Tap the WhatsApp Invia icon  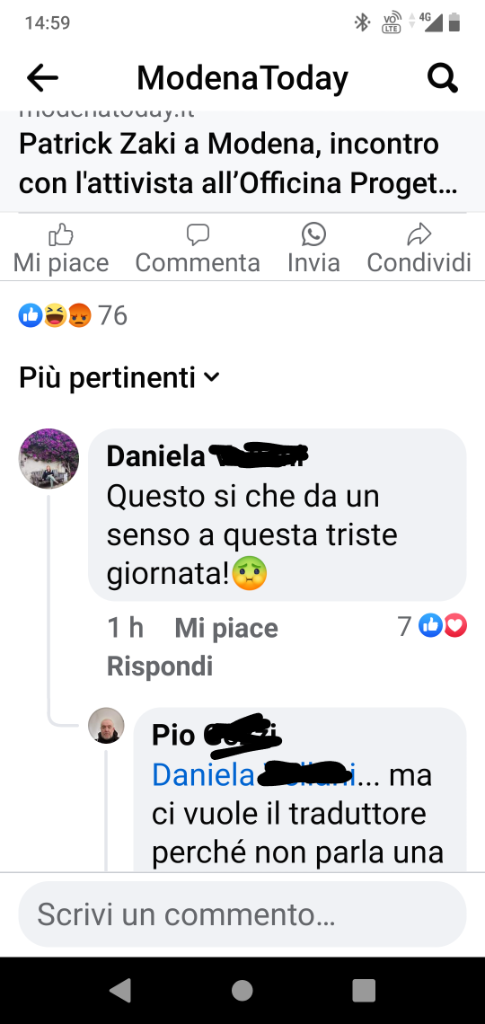coord(314,234)
